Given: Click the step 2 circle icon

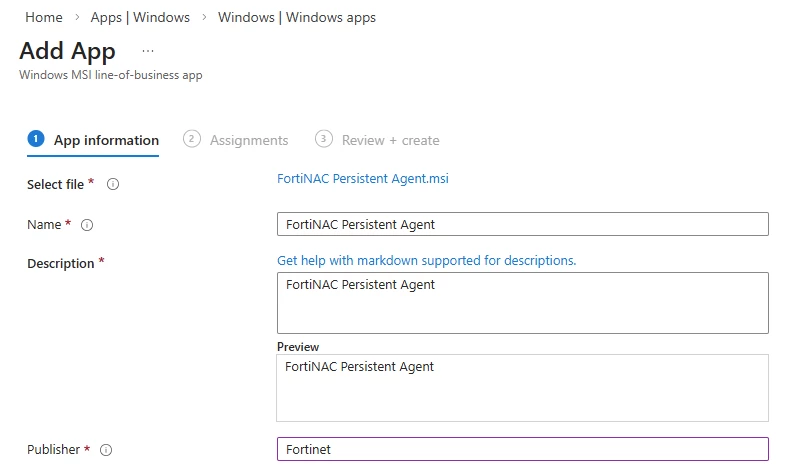Looking at the screenshot, I should pos(191,139).
